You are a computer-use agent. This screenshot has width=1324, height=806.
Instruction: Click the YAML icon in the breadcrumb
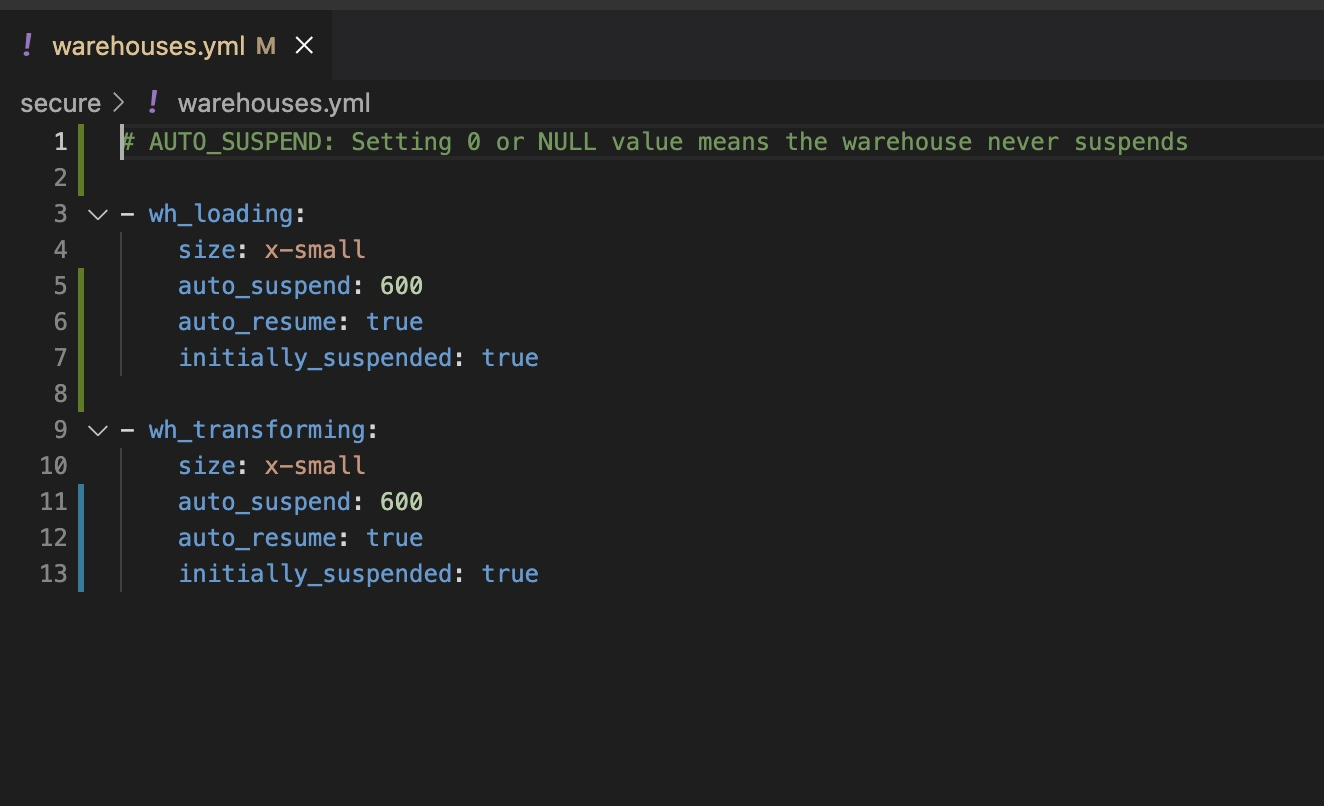click(153, 102)
